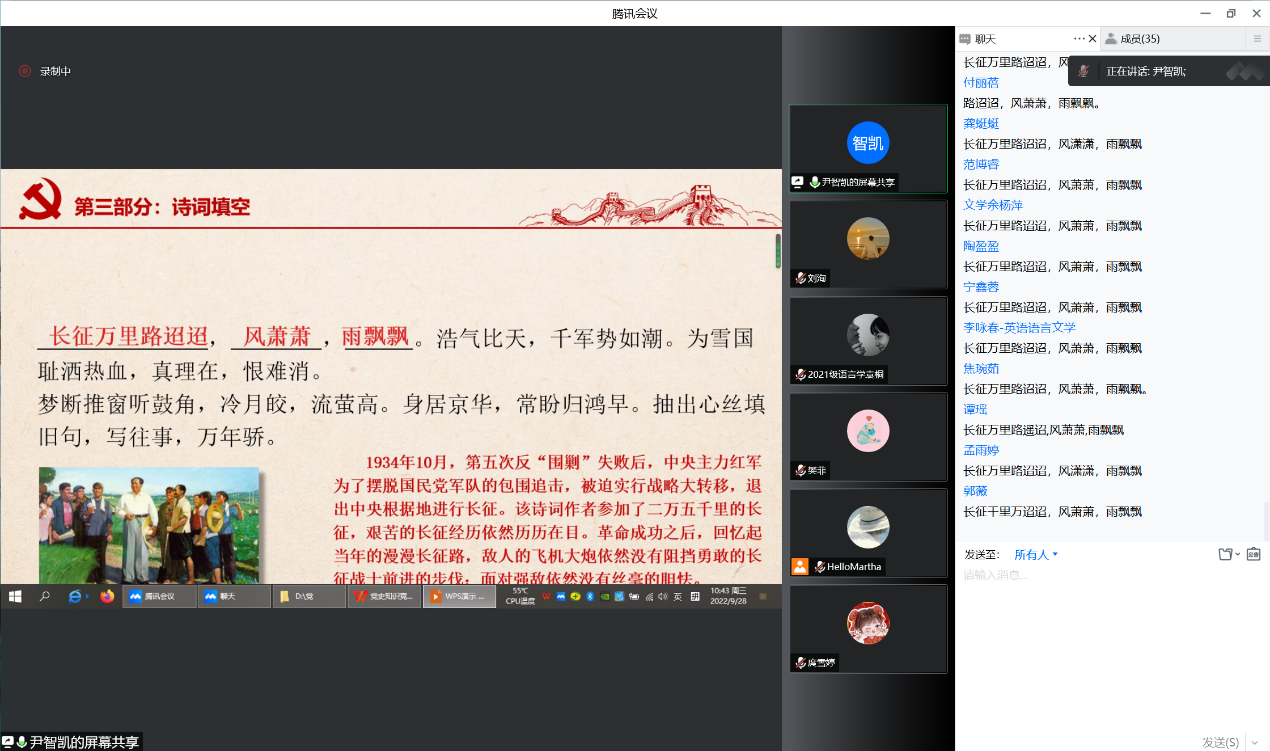
Task: Open the announcement clipboard icon
Action: [1253, 554]
